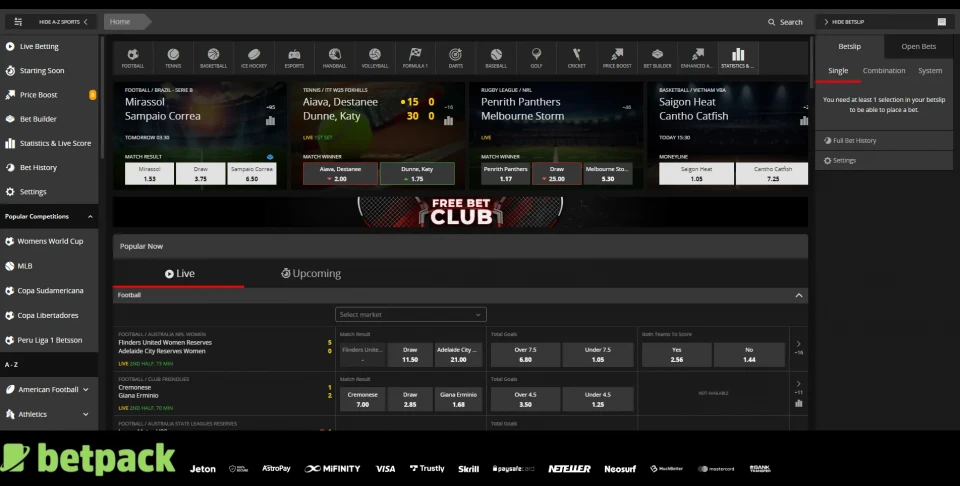Open Settings in betslip panel
Image resolution: width=960 pixels, height=486 pixels.
pos(840,161)
